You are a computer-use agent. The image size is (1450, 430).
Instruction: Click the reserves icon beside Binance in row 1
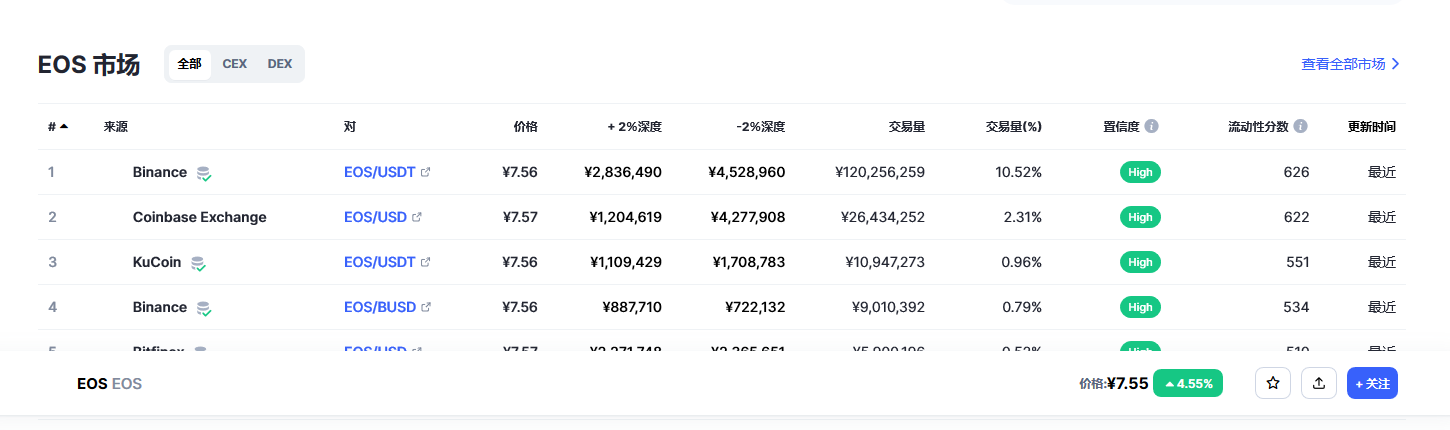coord(204,173)
